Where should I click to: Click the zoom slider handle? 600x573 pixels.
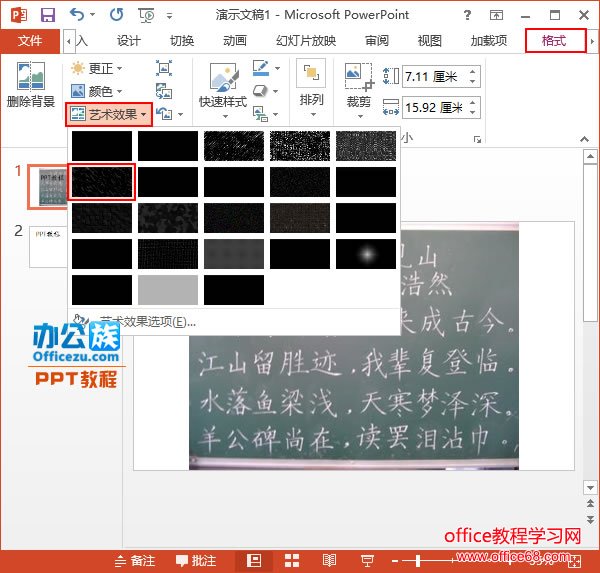coord(418,561)
